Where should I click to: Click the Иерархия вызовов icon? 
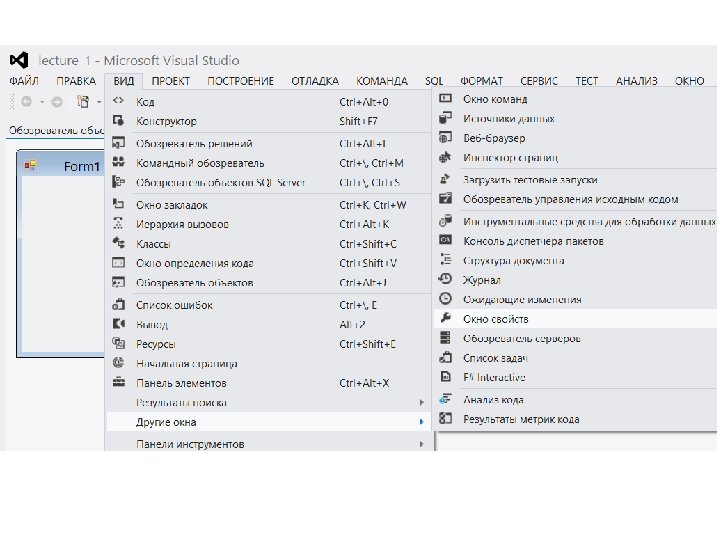pos(118,224)
